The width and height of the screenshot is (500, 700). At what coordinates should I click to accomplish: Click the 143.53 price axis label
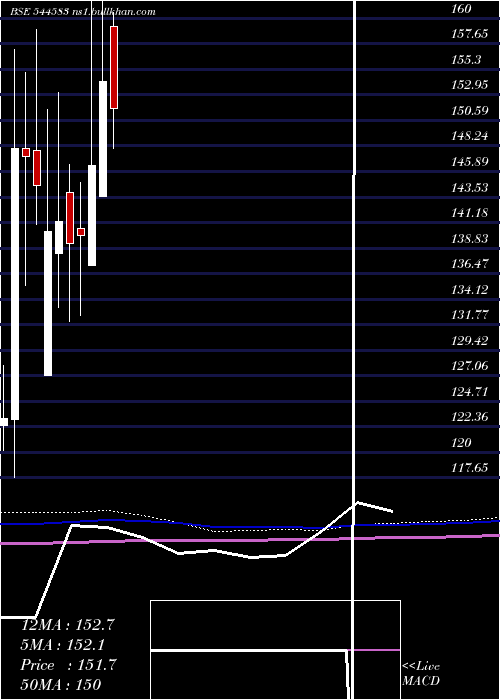coord(470,188)
